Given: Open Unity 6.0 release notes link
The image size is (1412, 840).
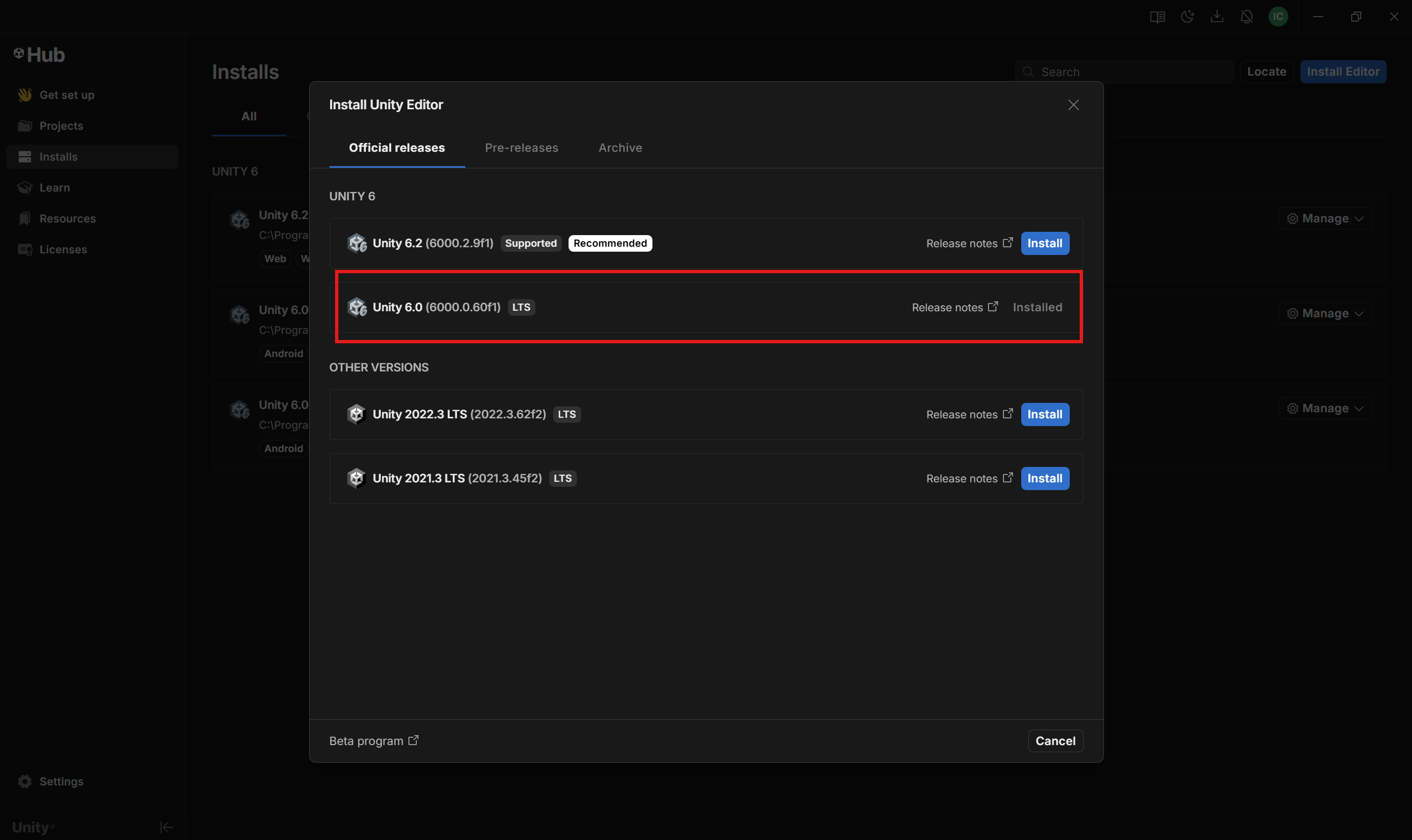Looking at the screenshot, I should 954,307.
